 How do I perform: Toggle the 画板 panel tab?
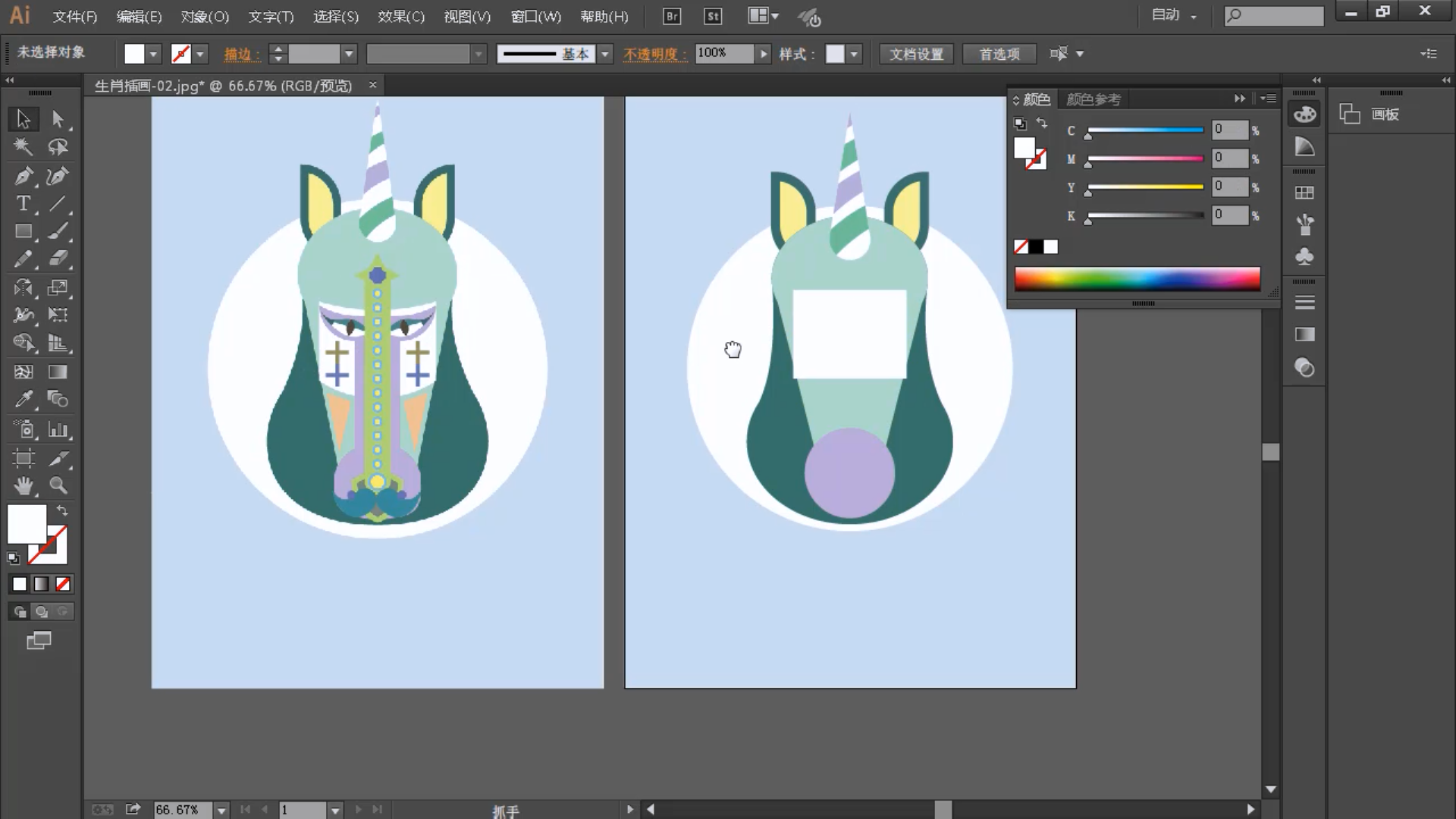click(x=1388, y=112)
